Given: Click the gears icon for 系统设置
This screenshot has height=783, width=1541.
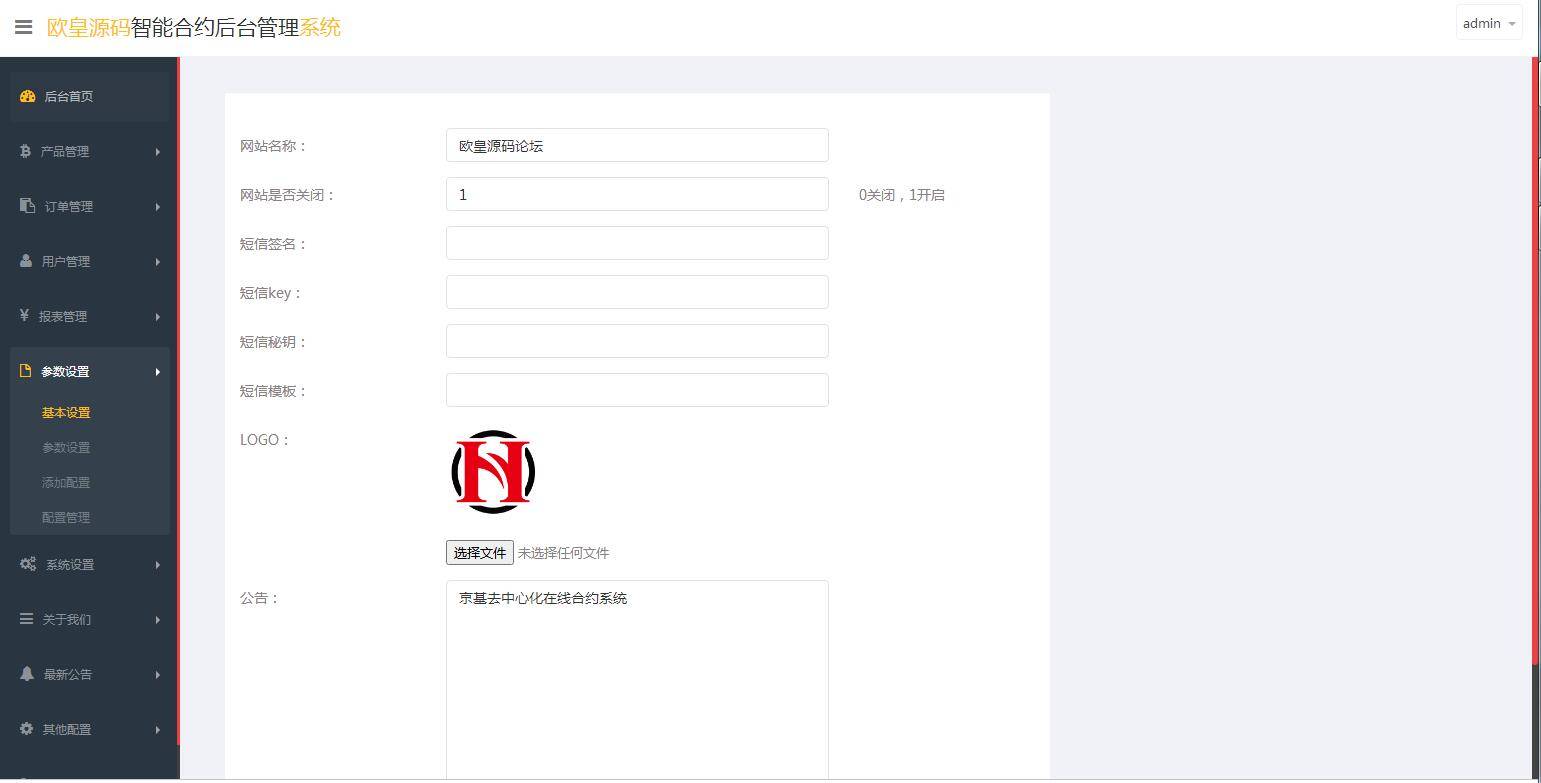Looking at the screenshot, I should 27,564.
